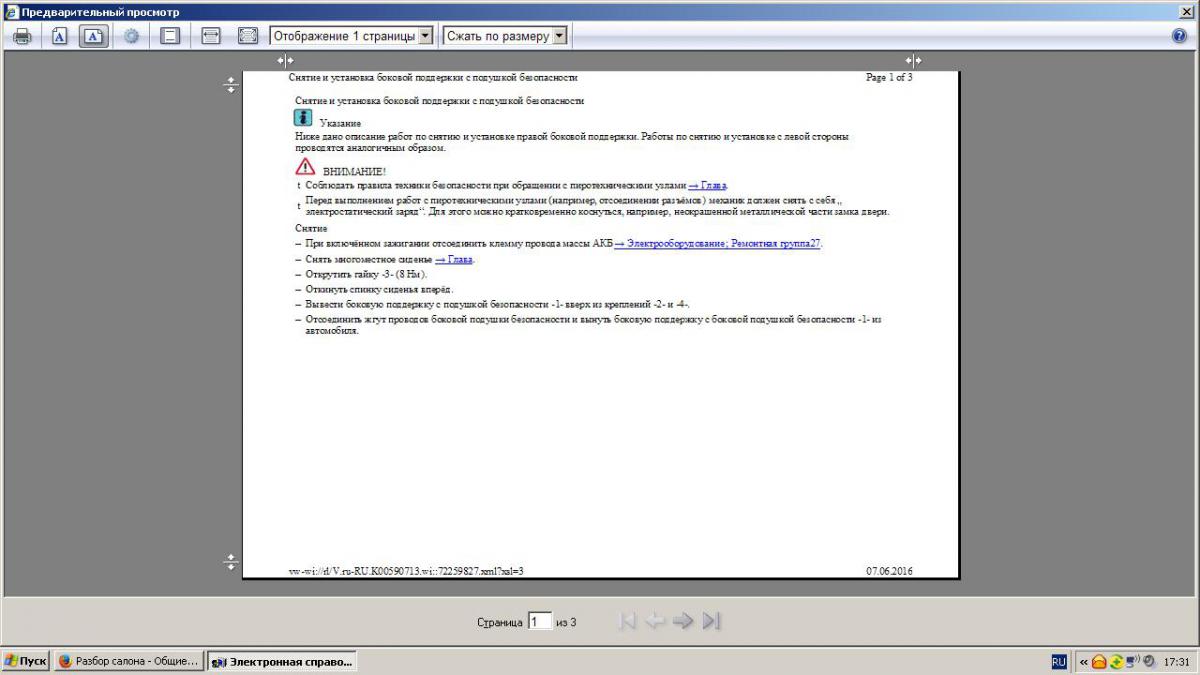Toggle headers and footers display

[x=170, y=36]
